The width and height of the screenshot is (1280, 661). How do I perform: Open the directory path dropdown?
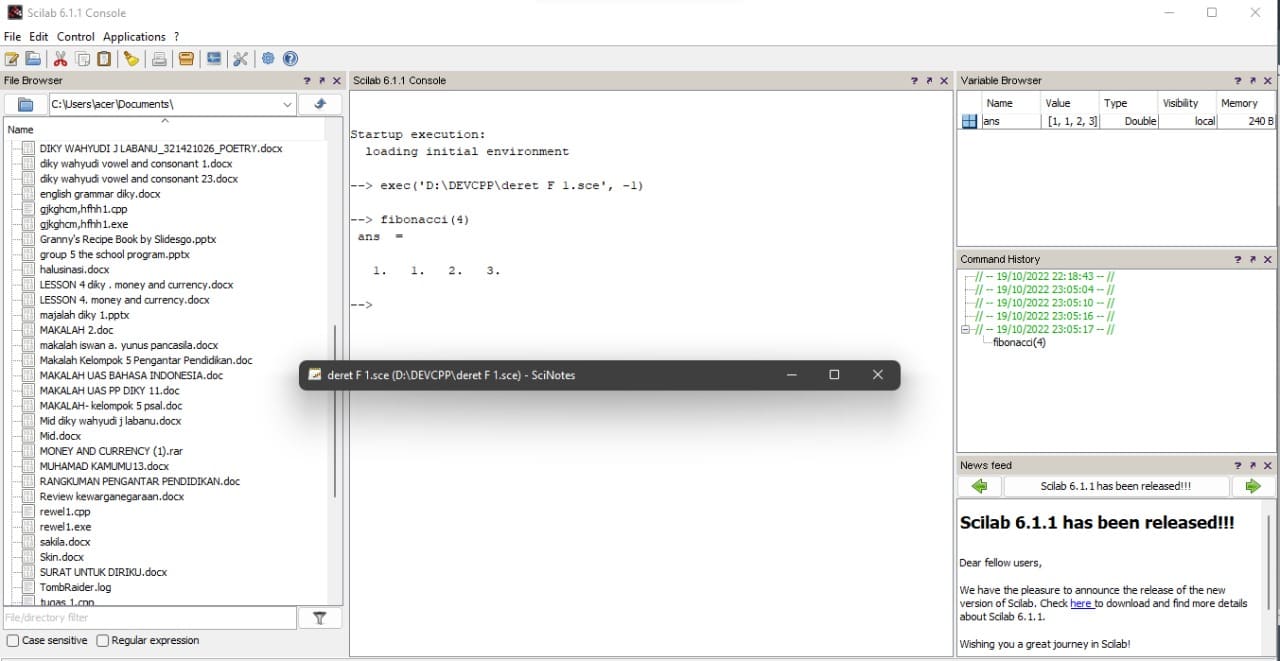[x=288, y=104]
